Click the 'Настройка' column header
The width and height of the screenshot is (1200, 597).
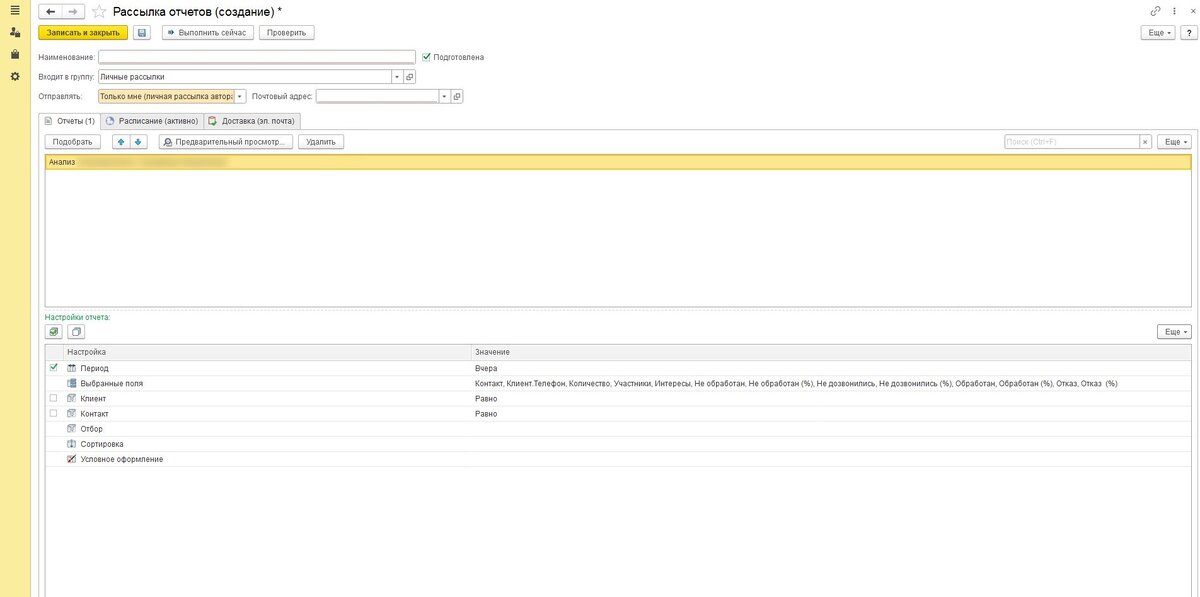pyautogui.click(x=267, y=352)
